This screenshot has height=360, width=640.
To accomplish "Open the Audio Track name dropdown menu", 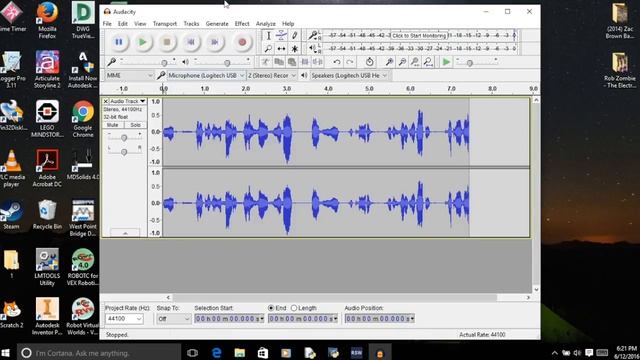I will tap(128, 101).
